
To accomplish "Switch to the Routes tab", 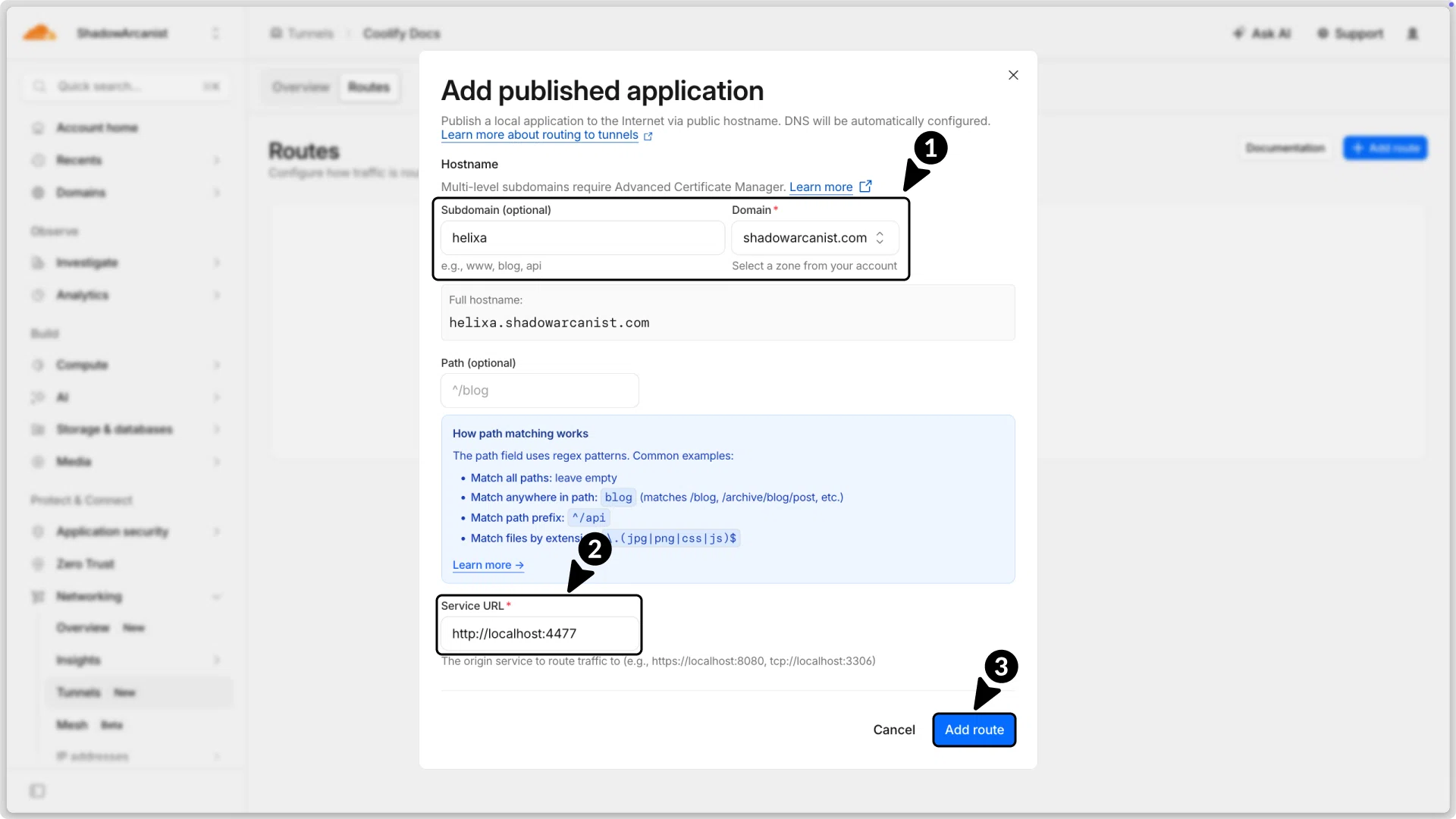I will tap(369, 87).
